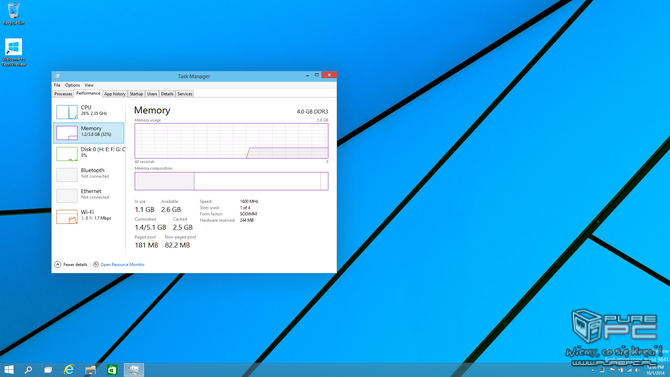Select the Bluetooth adapter entry
The image size is (670, 377).
pyautogui.click(x=89, y=174)
